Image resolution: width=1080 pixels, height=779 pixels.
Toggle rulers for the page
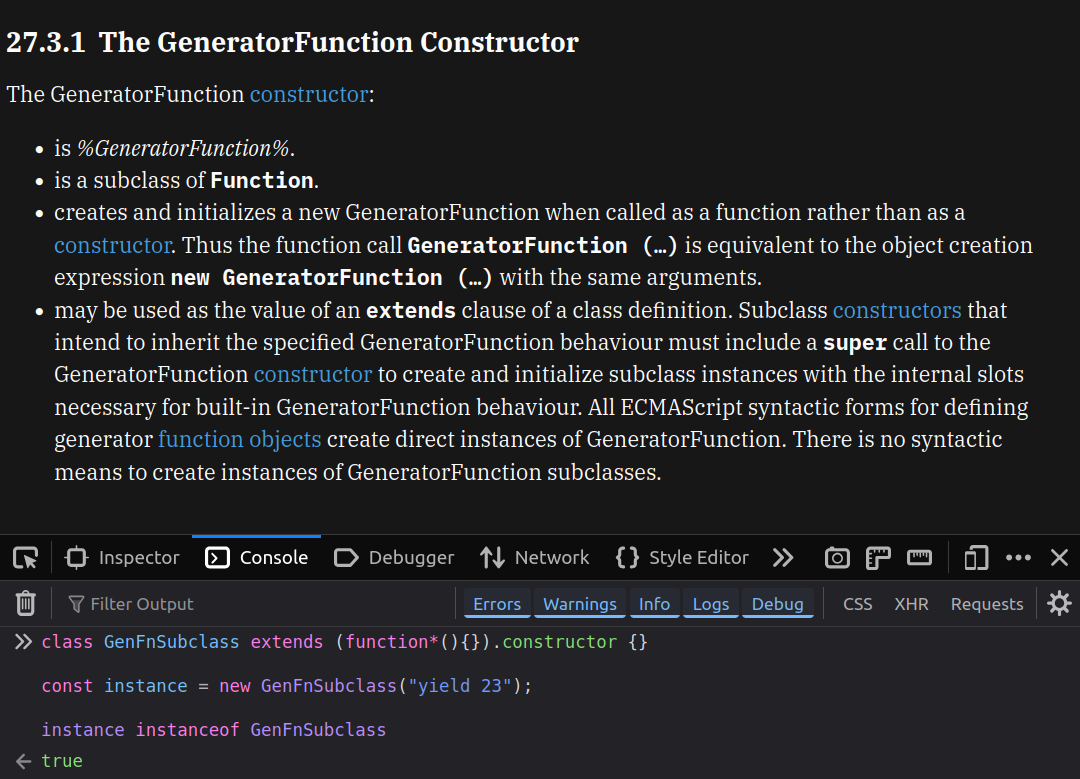[x=878, y=558]
